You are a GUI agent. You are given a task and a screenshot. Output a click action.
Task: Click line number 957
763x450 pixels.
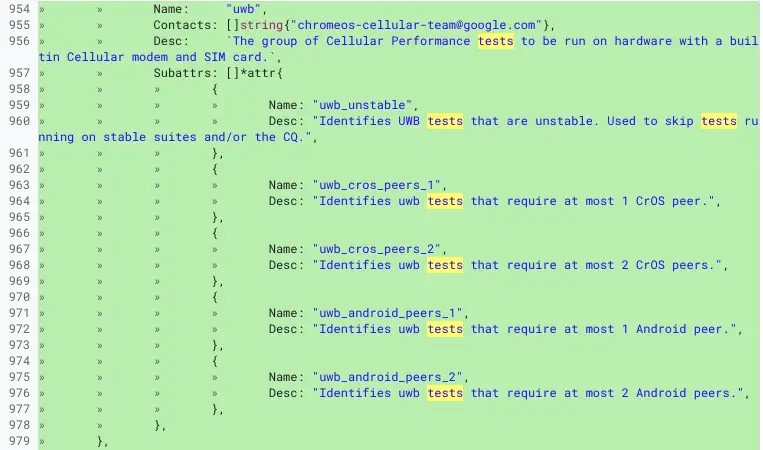pyautogui.click(x=19, y=73)
